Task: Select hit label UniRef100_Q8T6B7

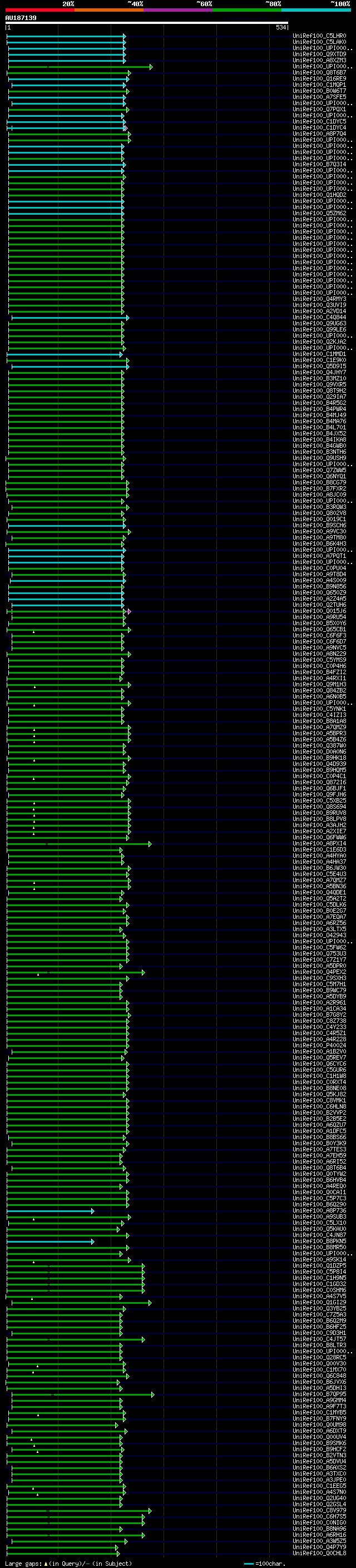Action: click(319, 72)
